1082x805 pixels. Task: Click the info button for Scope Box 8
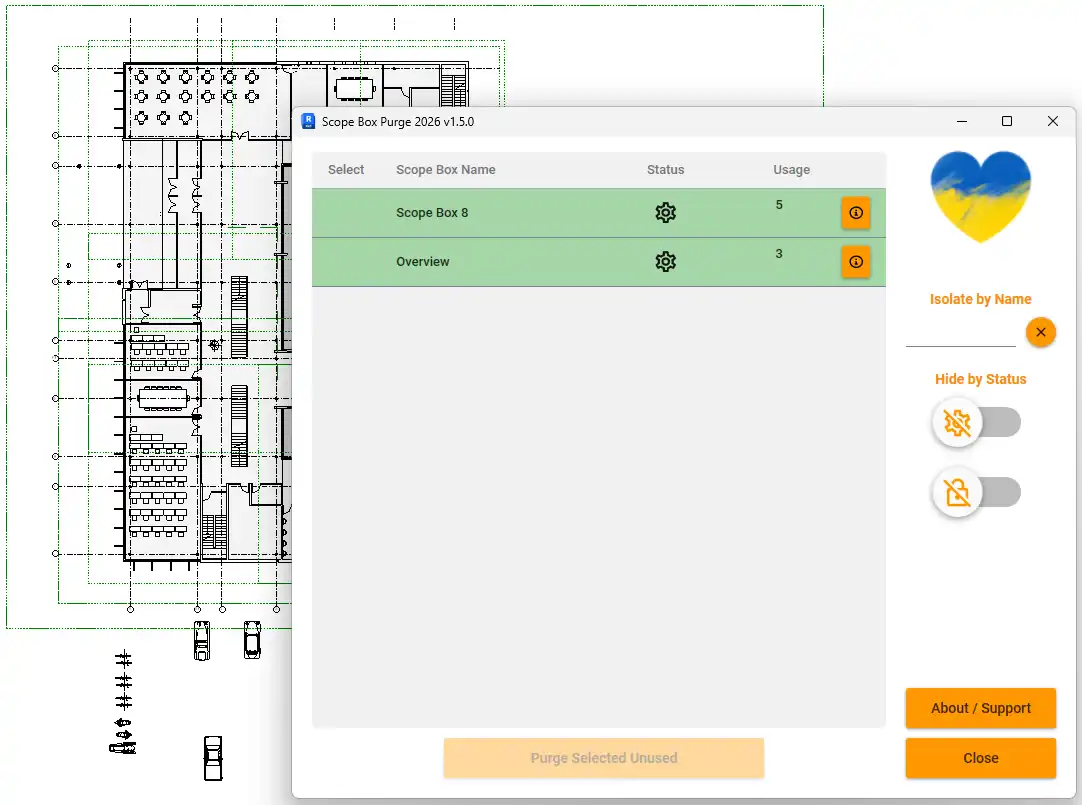click(856, 212)
